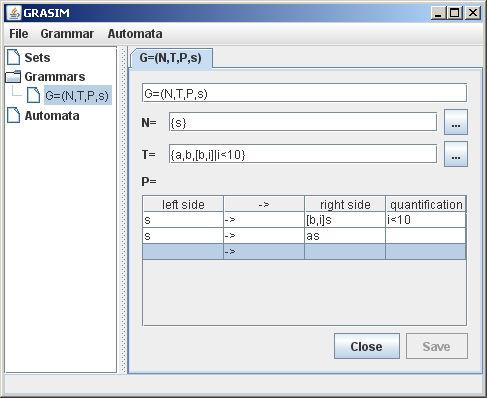Close the GRASIM window
This screenshot has width=487, height=398.
tap(472, 13)
